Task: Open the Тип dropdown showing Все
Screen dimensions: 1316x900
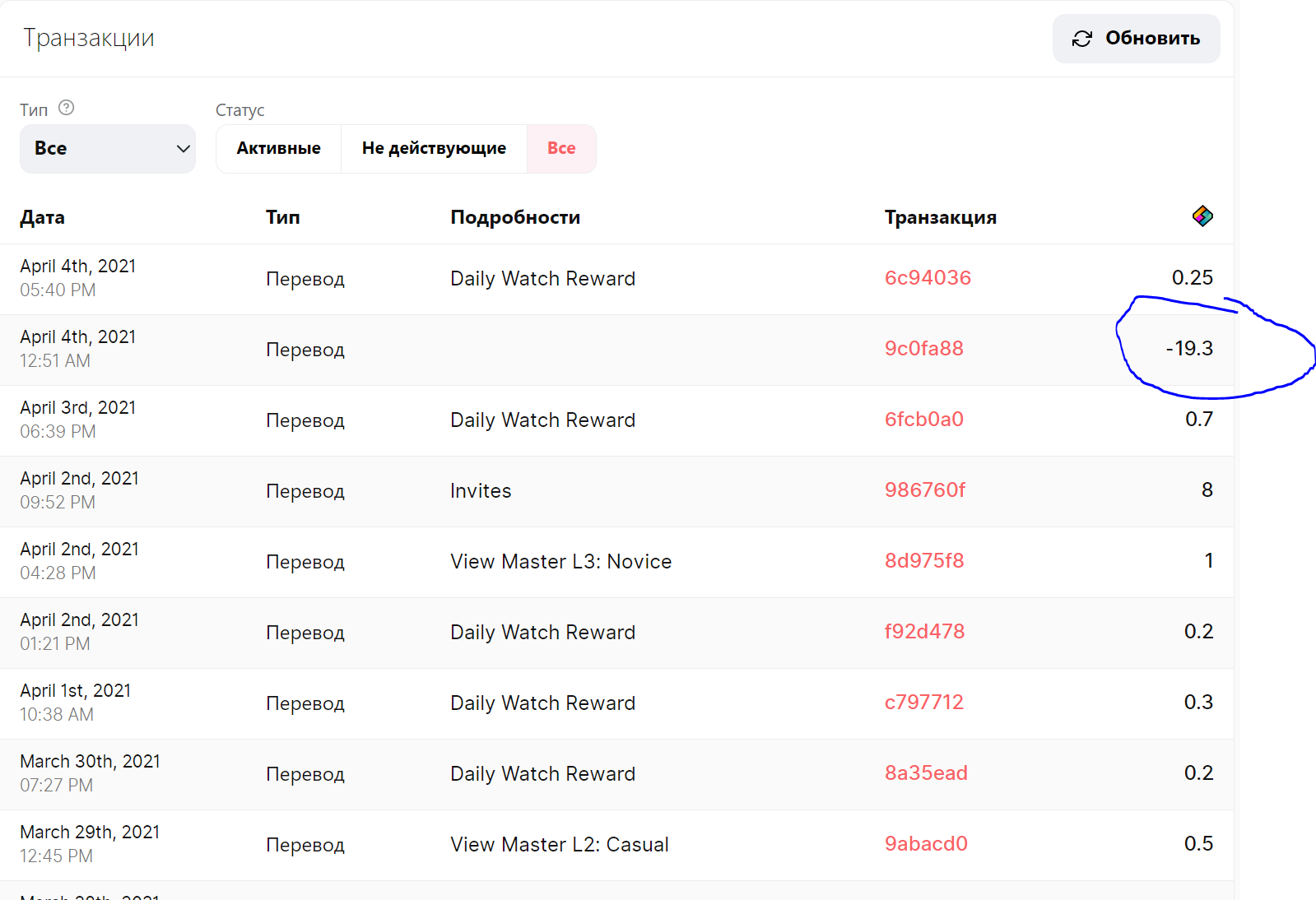Action: click(108, 149)
